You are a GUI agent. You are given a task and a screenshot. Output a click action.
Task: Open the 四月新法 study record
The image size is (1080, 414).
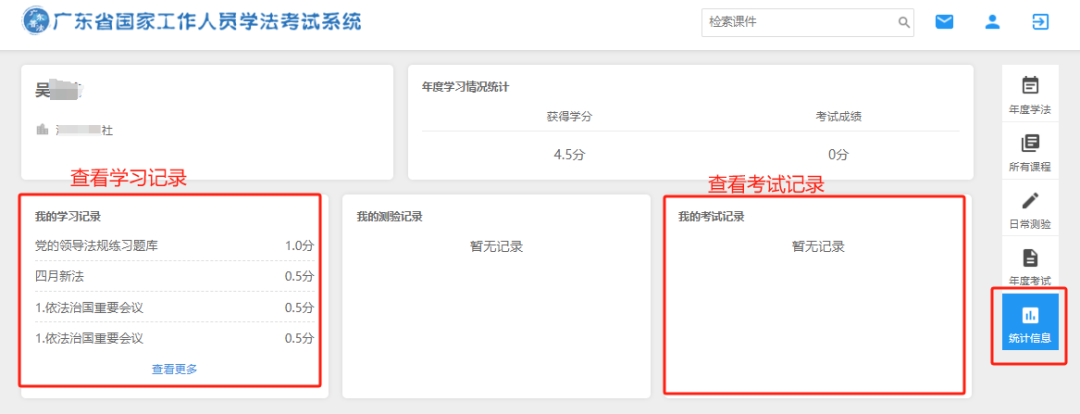[x=60, y=276]
